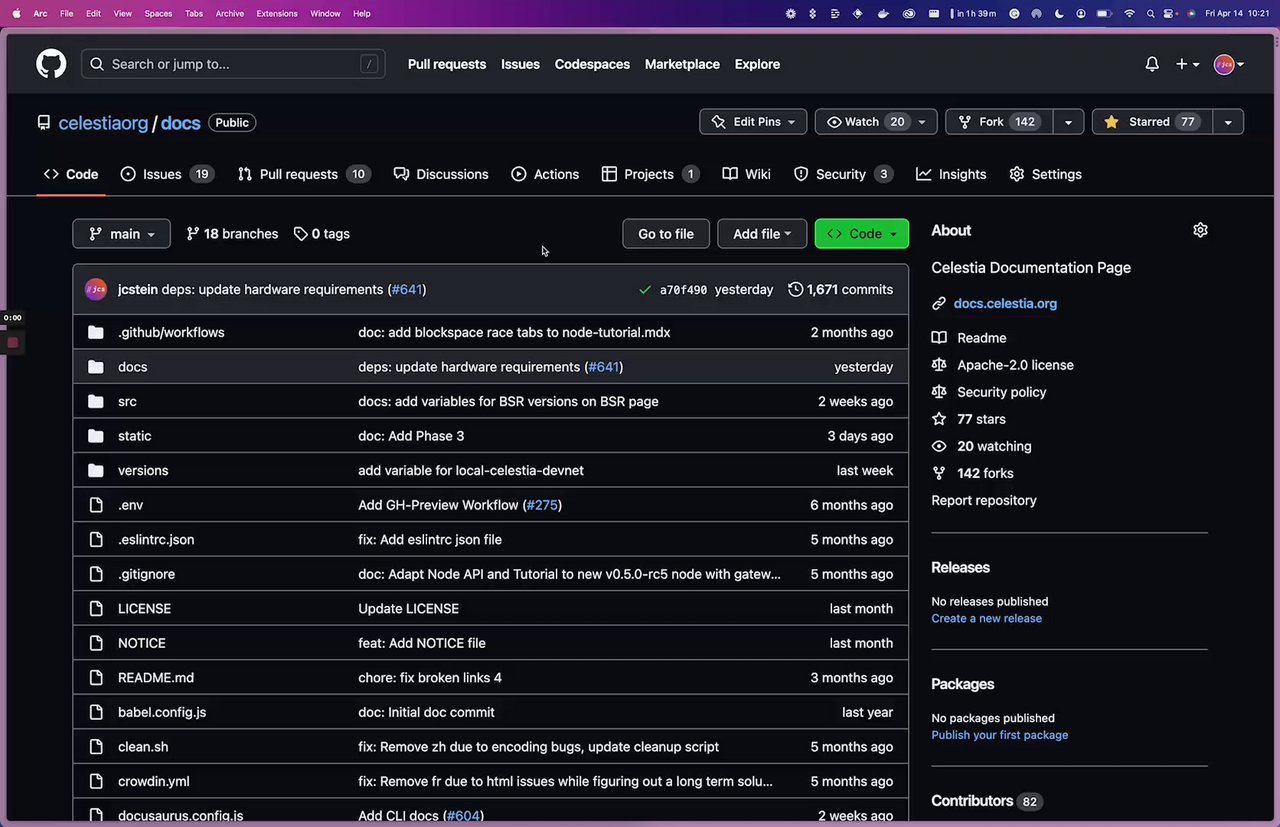Open commit hash a70f490
This screenshot has width=1280, height=827.
pyautogui.click(x=683, y=290)
